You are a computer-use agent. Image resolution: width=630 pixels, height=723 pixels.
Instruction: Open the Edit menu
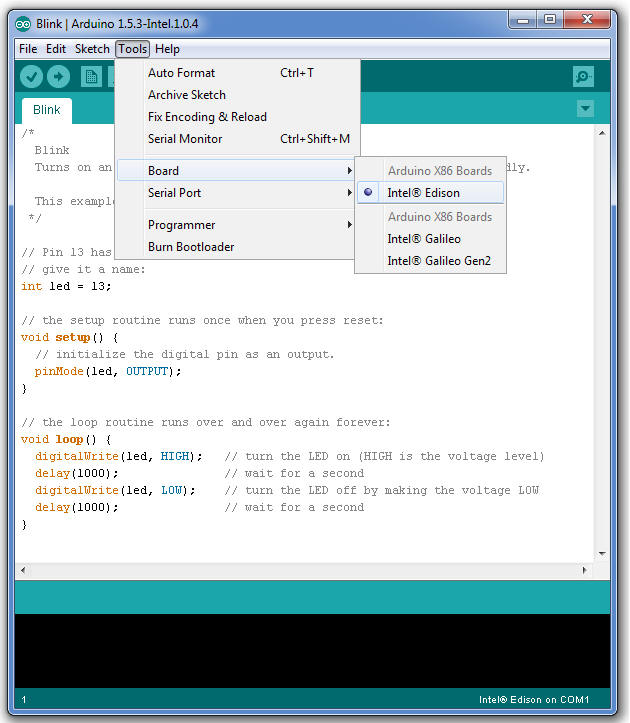tap(56, 49)
